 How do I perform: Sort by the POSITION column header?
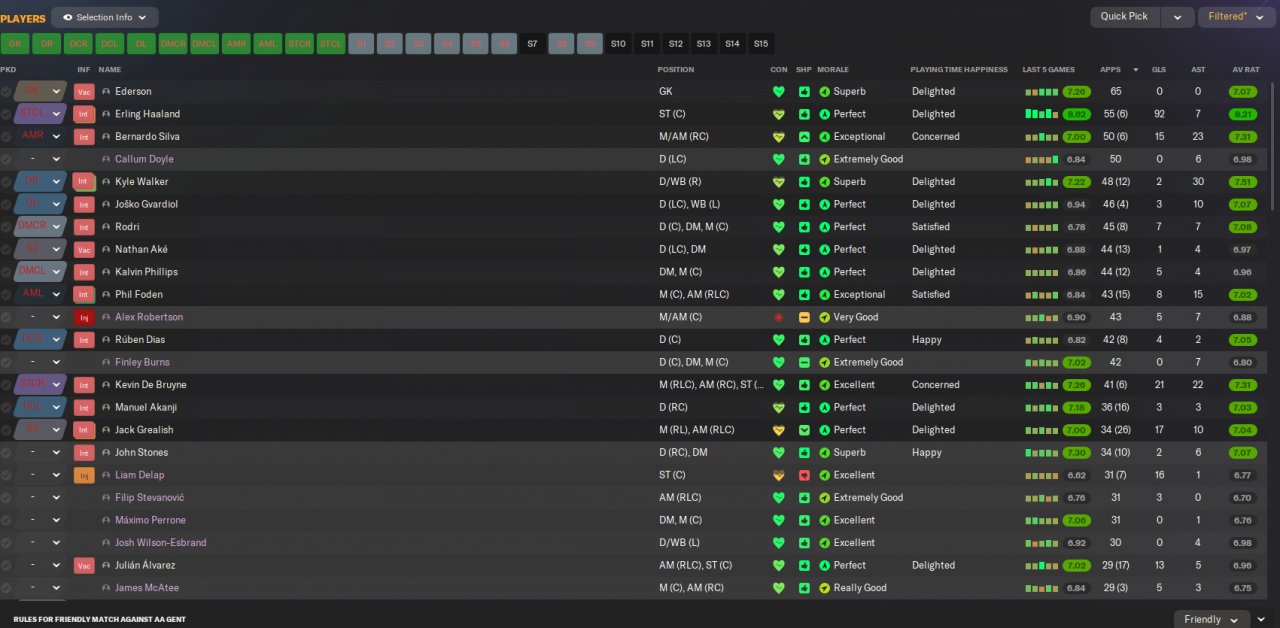[675, 70]
